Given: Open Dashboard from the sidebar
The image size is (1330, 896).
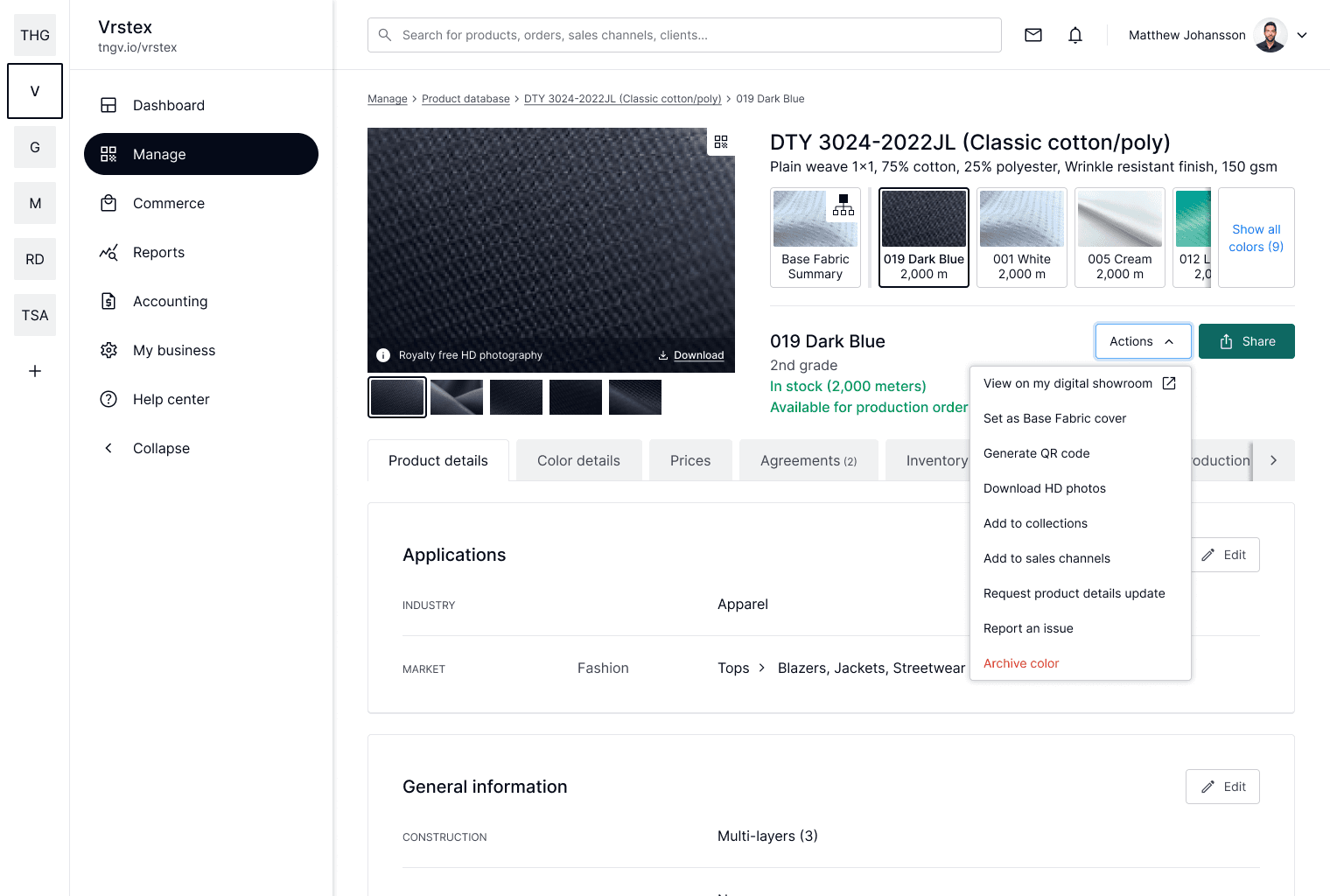Looking at the screenshot, I should 201,105.
